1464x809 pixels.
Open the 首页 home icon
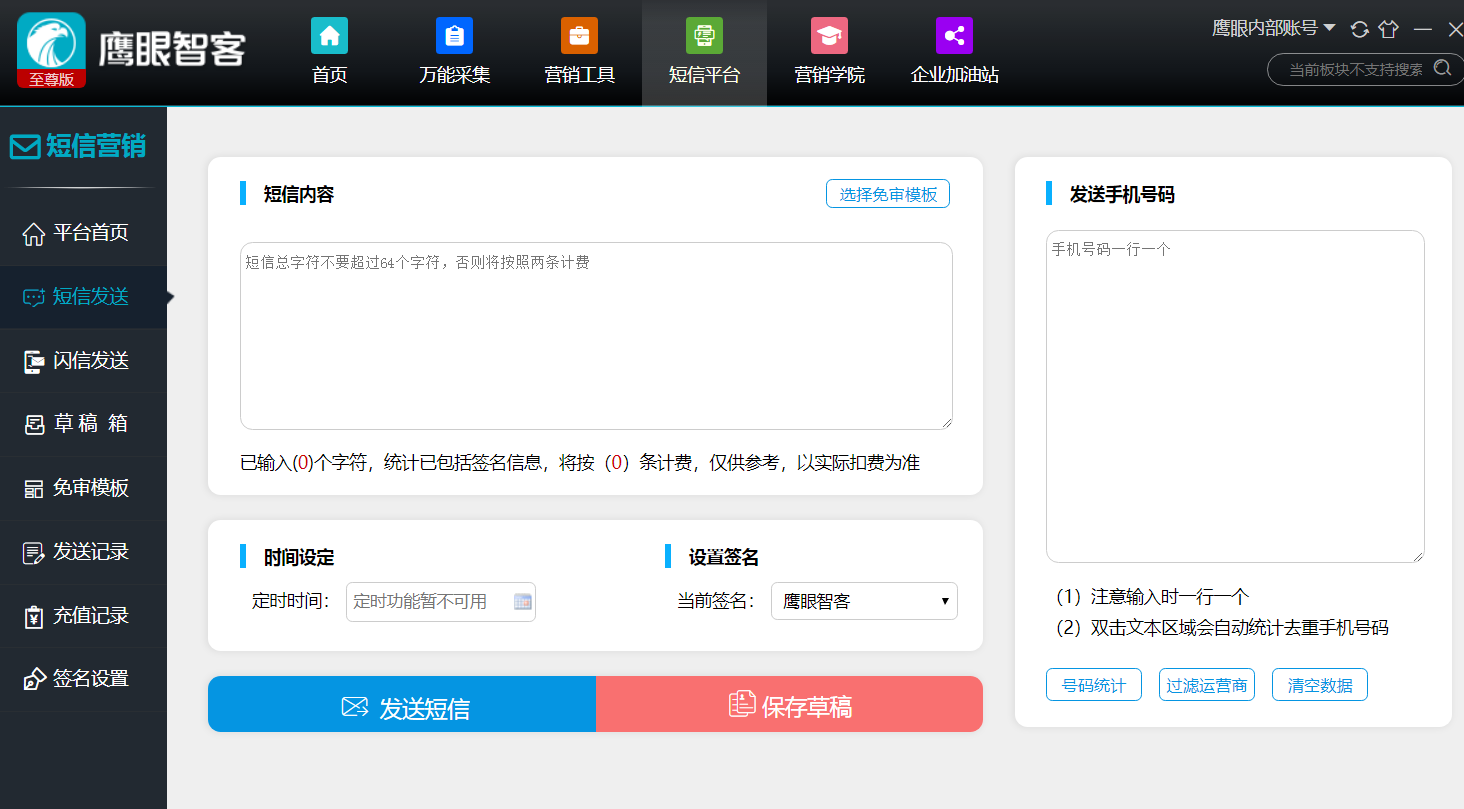pos(329,36)
